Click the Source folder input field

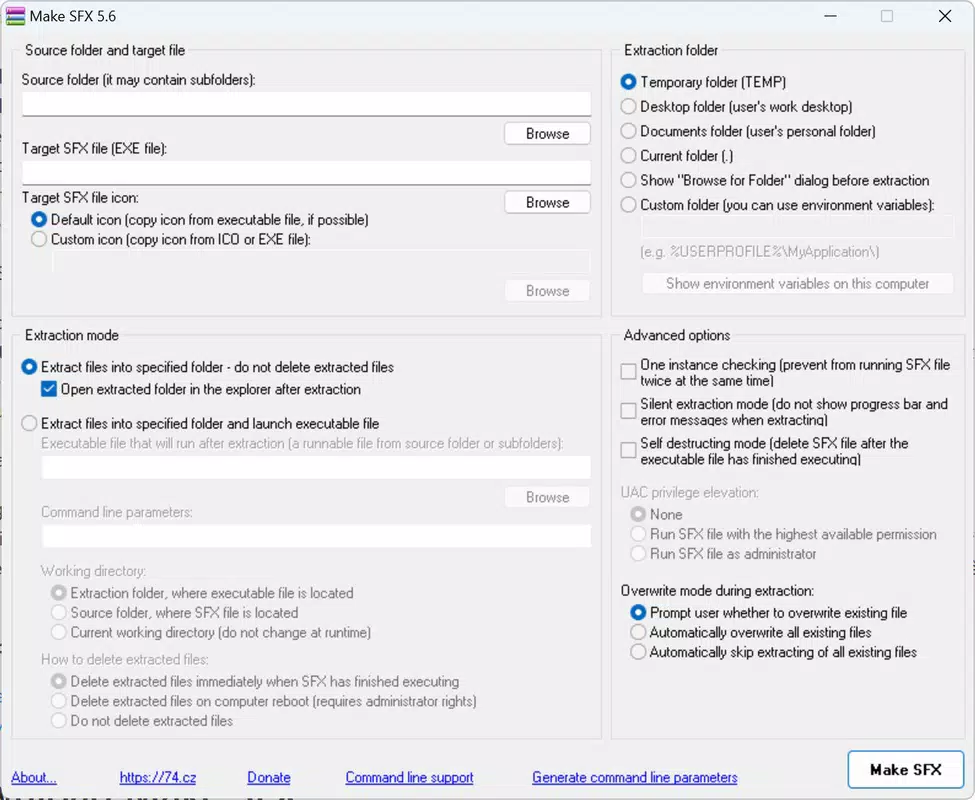point(307,104)
